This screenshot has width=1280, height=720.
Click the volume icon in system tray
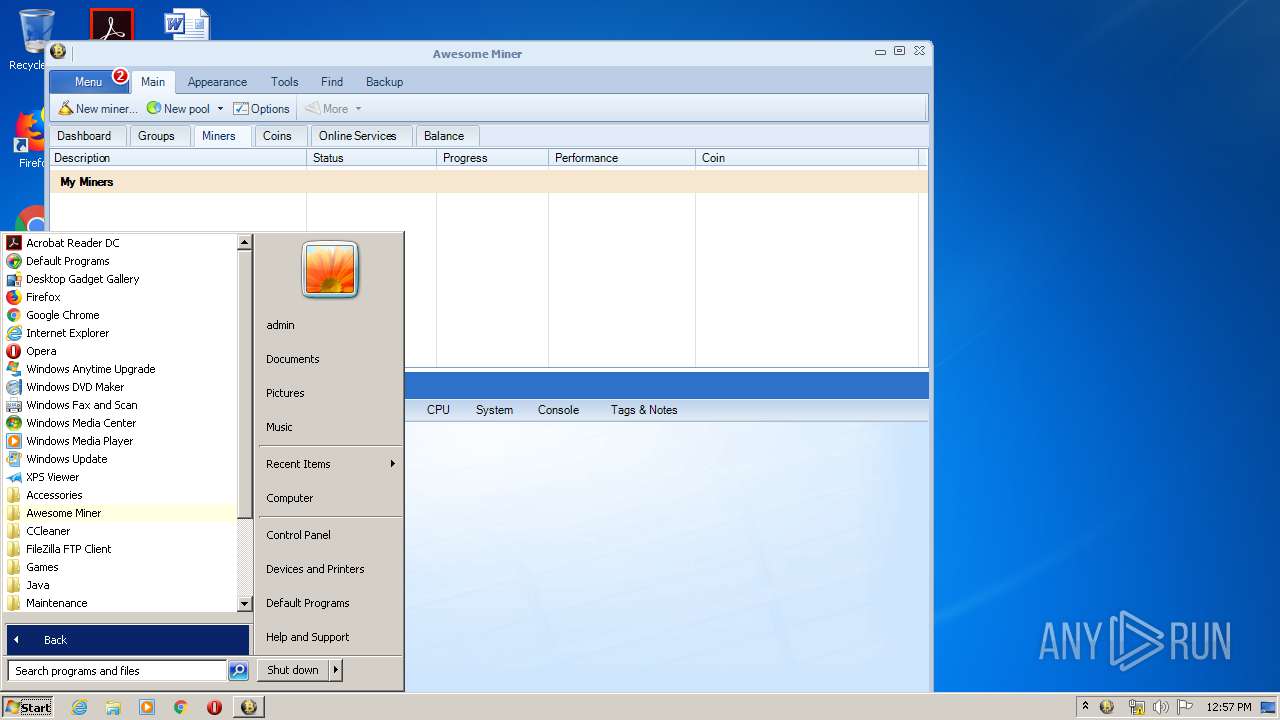click(x=1160, y=707)
